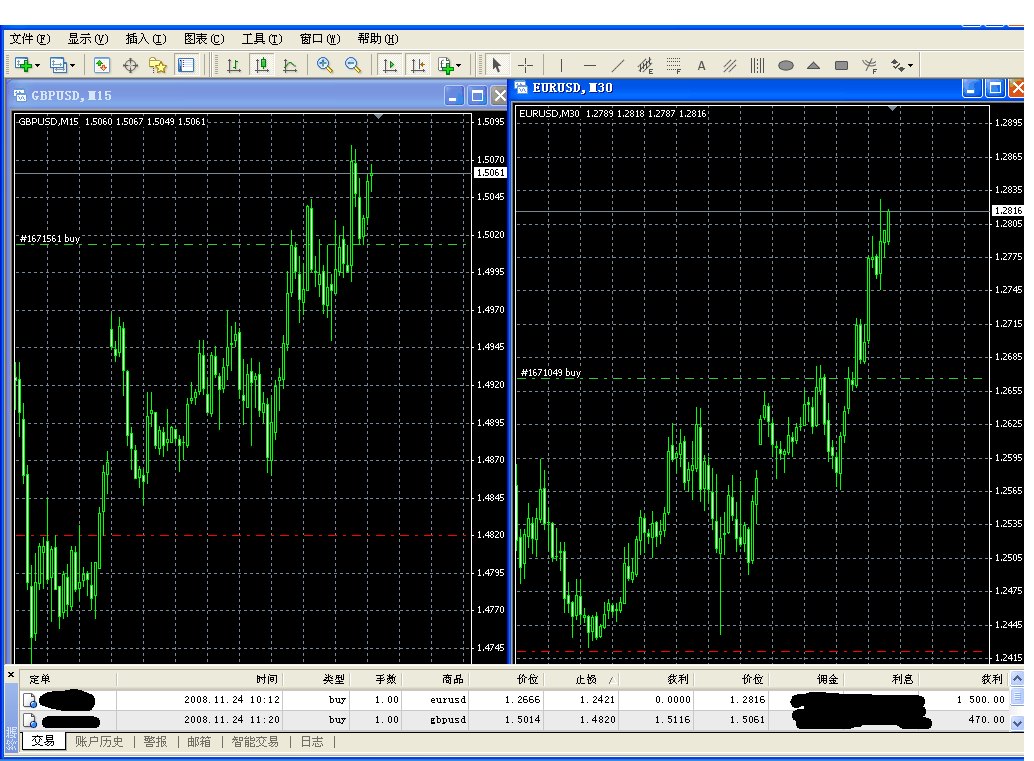This screenshot has height=761, width=1034.
Task: Close the terminal panel with X
Action: click(x=12, y=676)
